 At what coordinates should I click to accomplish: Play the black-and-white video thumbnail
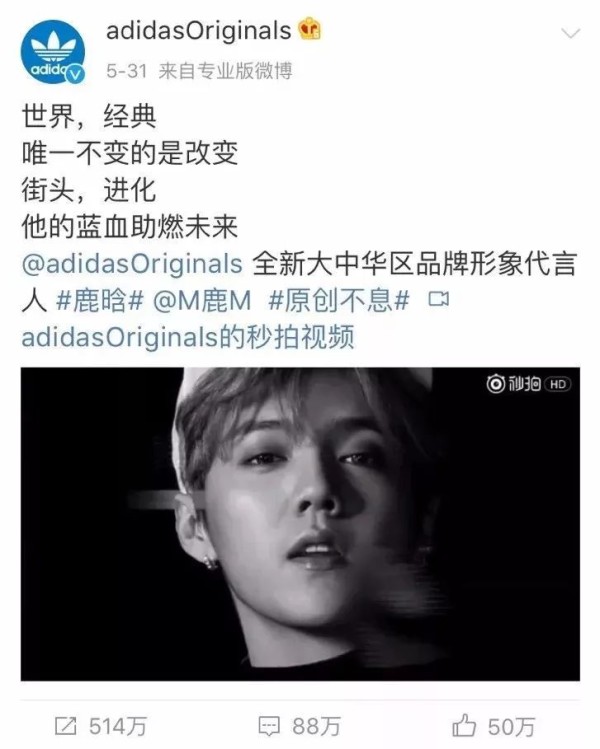coord(300,524)
